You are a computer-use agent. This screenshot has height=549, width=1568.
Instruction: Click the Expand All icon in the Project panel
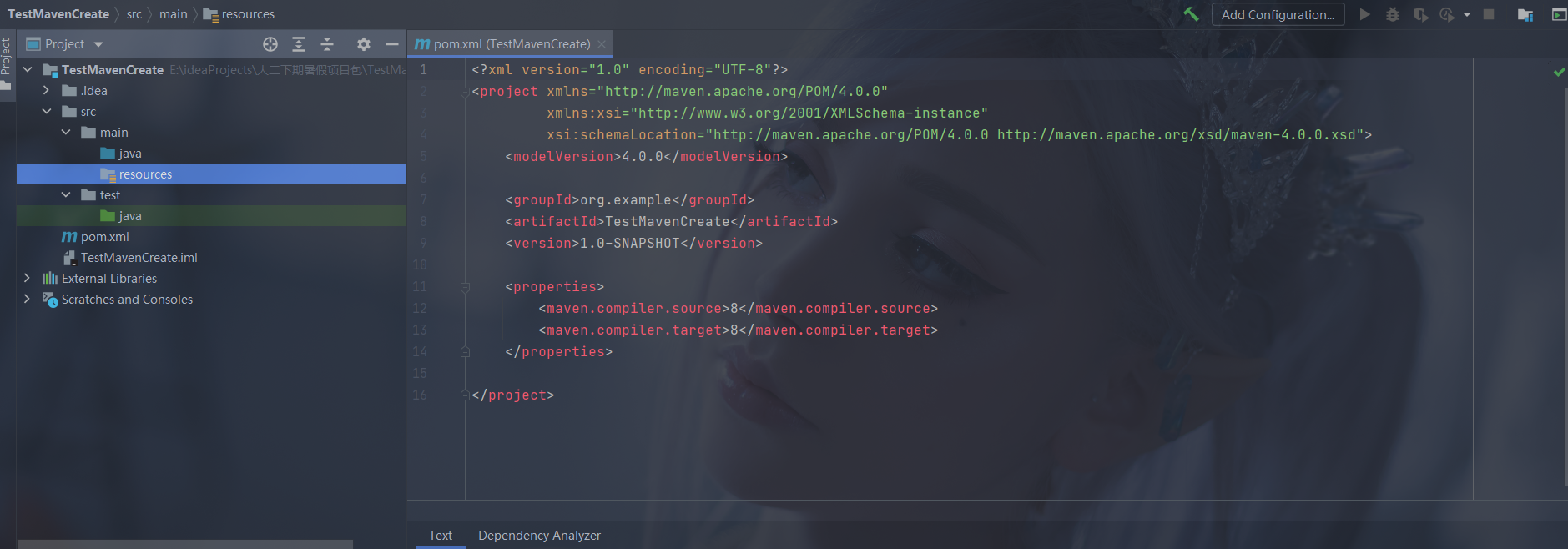tap(299, 44)
